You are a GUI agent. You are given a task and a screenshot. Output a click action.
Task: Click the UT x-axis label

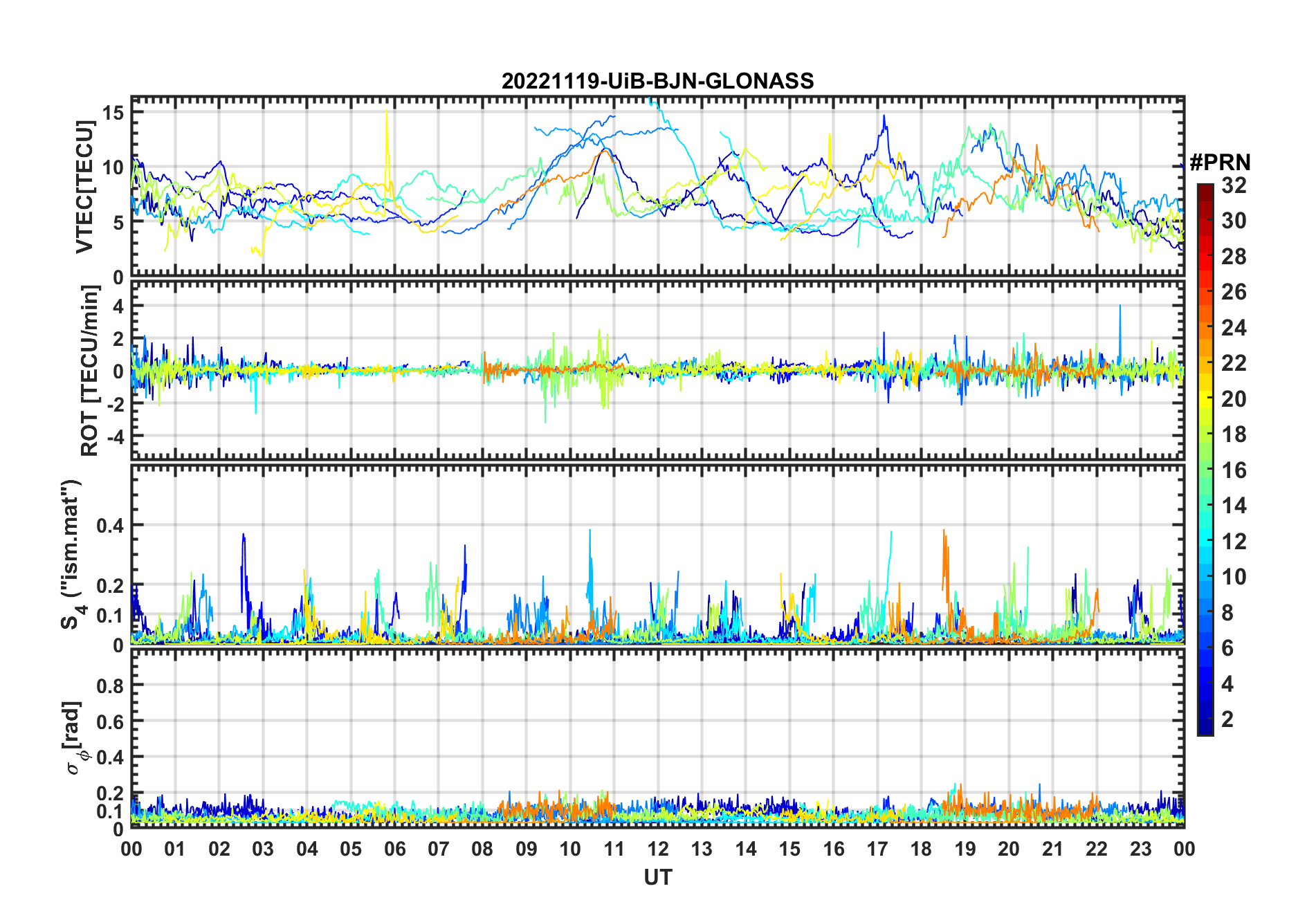657,877
